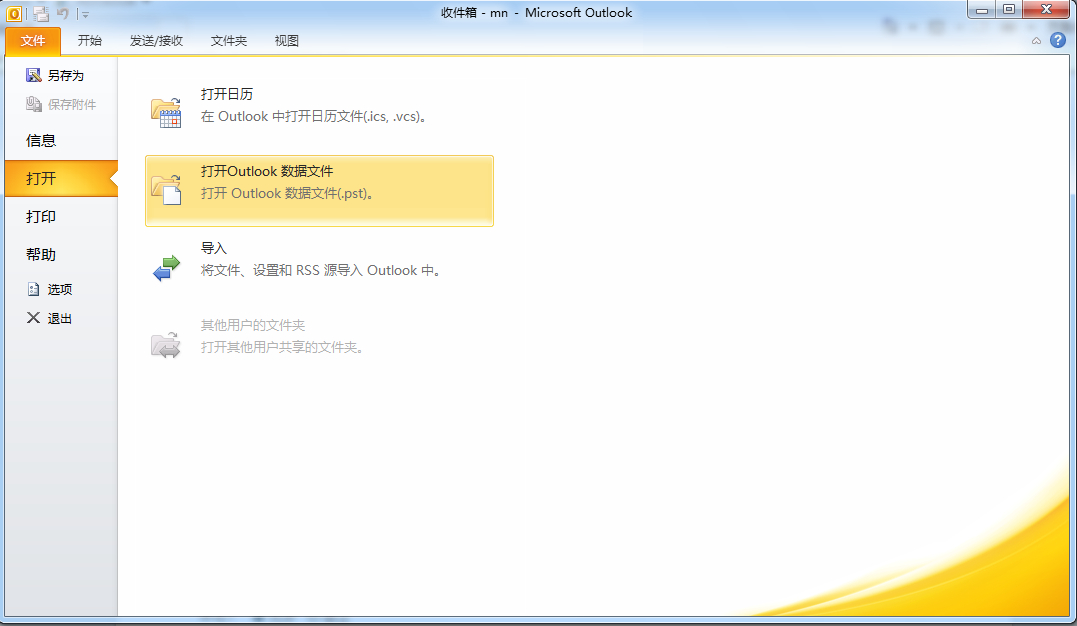Select the highlighted 打开 backstage section
Viewport: 1077px width, 626px height.
[61, 179]
